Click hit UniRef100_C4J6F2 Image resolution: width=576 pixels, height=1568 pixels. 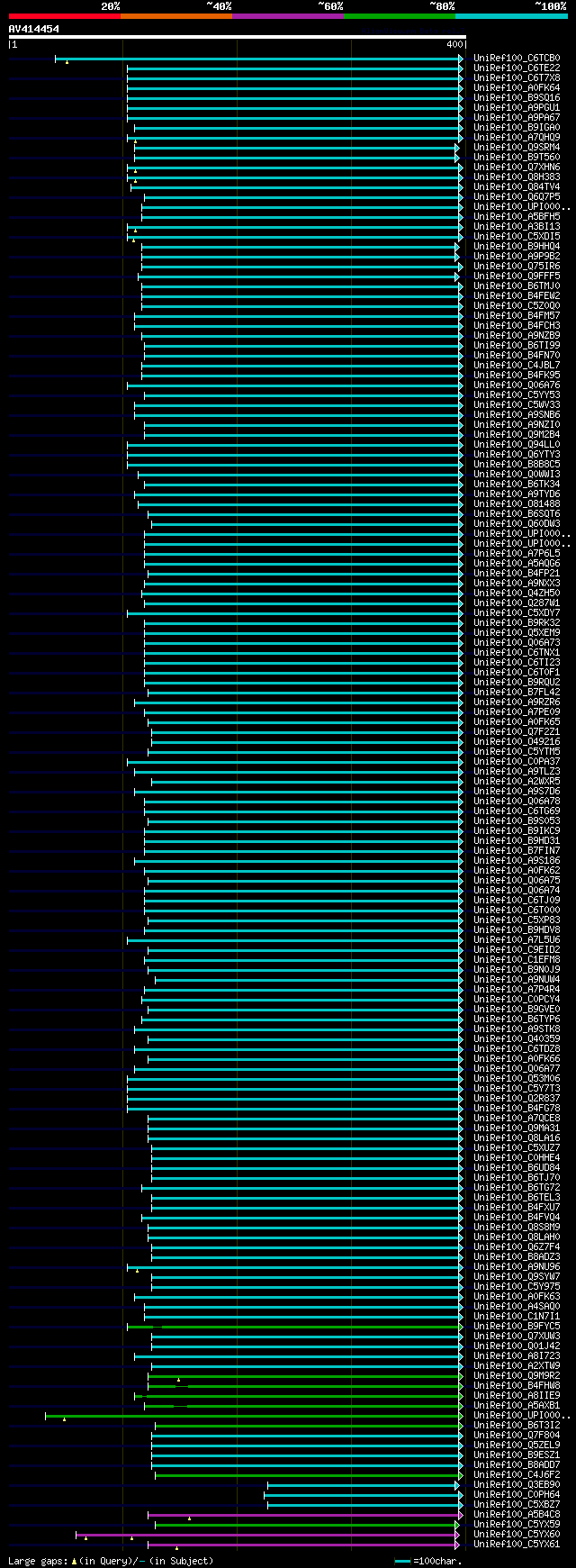tap(517, 1475)
